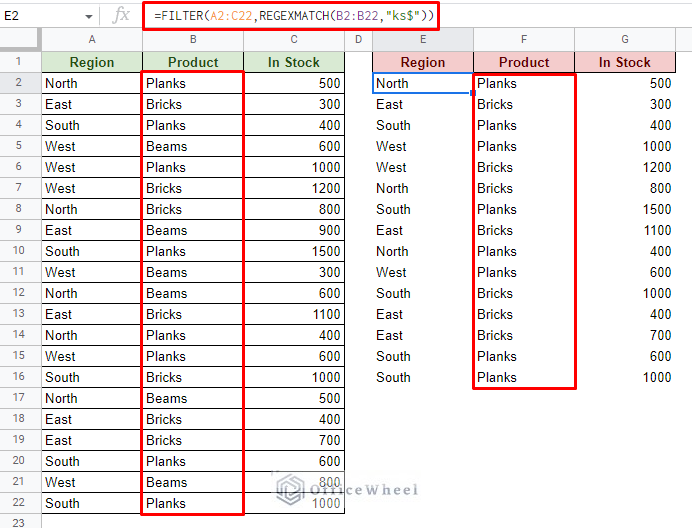Click cell G8 with value 1500
This screenshot has width=692, height=528.
click(x=625, y=209)
